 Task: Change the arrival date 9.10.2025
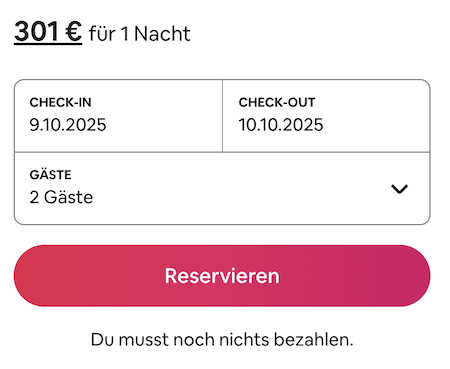68,125
